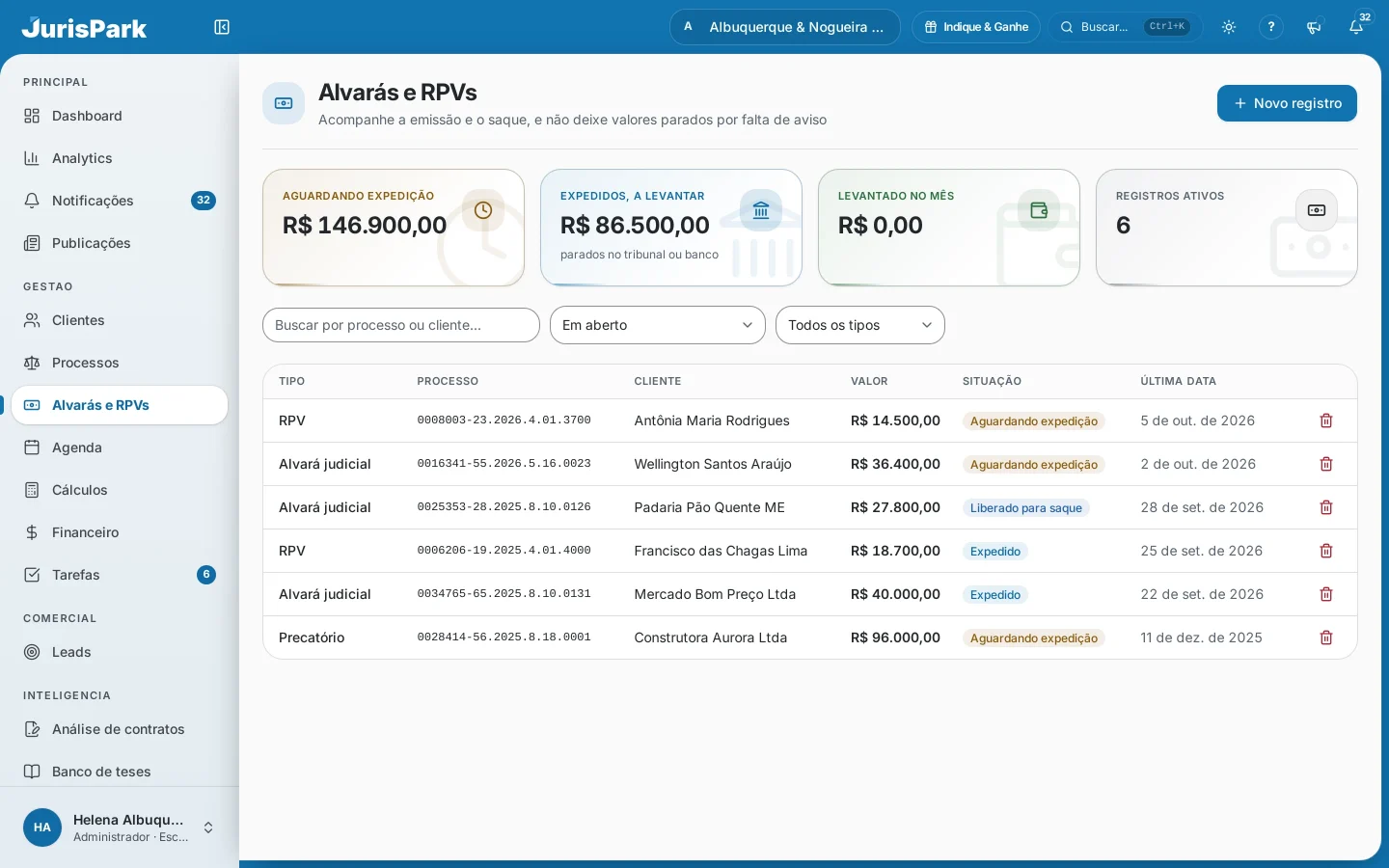The width and height of the screenshot is (1389, 868).
Task: Click the global Buscar search box
Action: coord(1126,27)
